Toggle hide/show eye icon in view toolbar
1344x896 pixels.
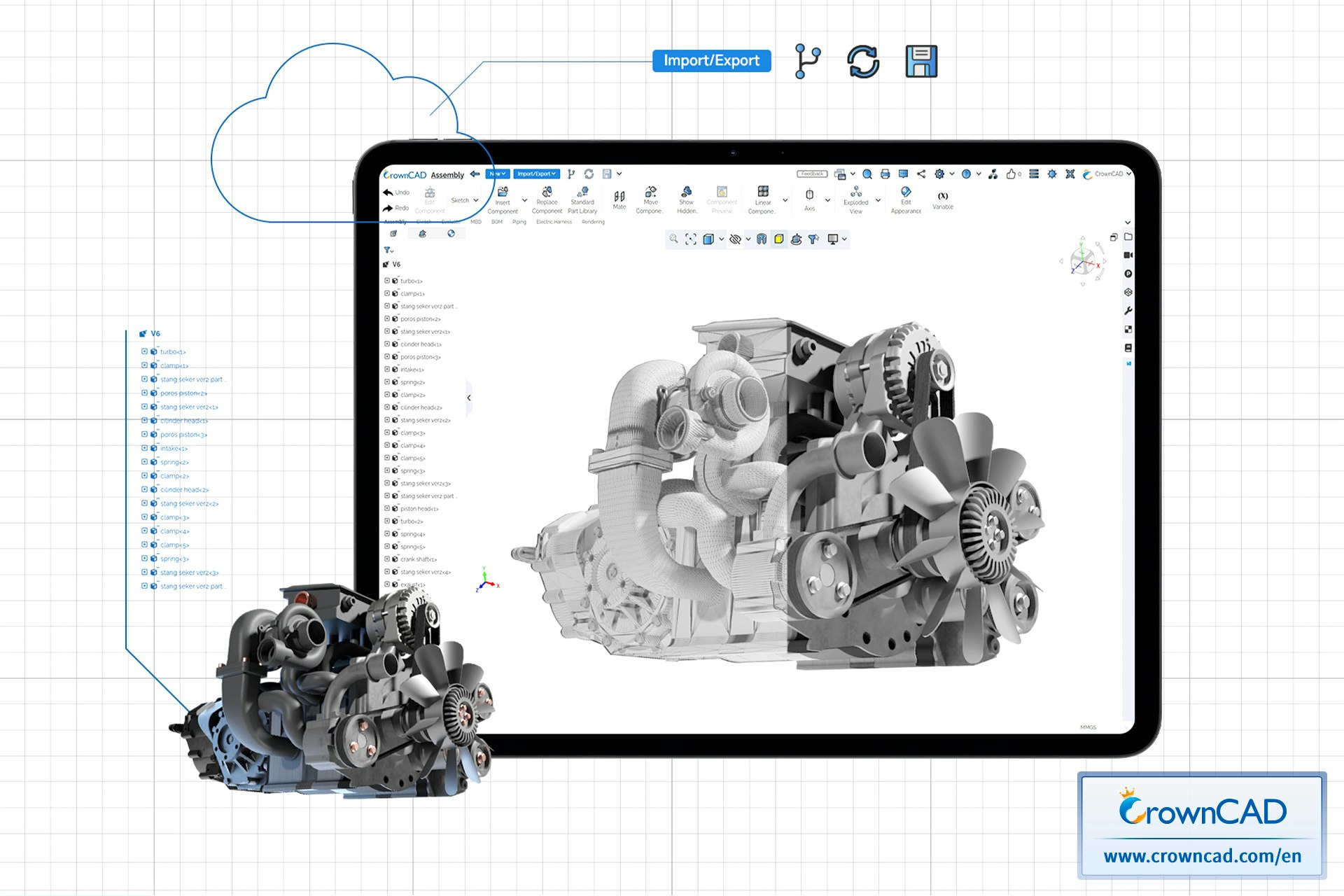pos(735,239)
